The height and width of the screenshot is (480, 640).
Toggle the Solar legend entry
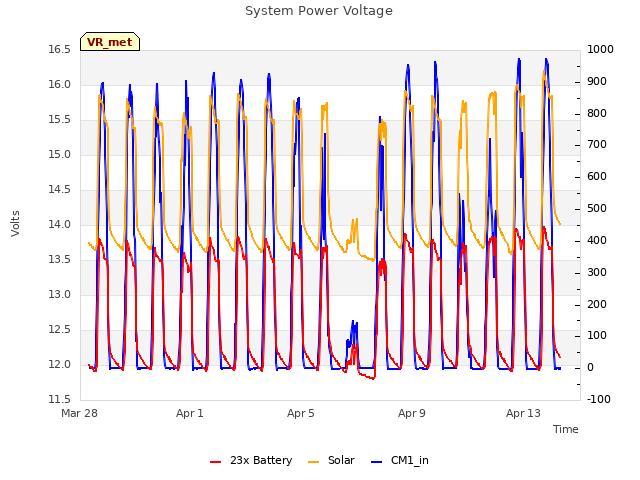[x=331, y=460]
